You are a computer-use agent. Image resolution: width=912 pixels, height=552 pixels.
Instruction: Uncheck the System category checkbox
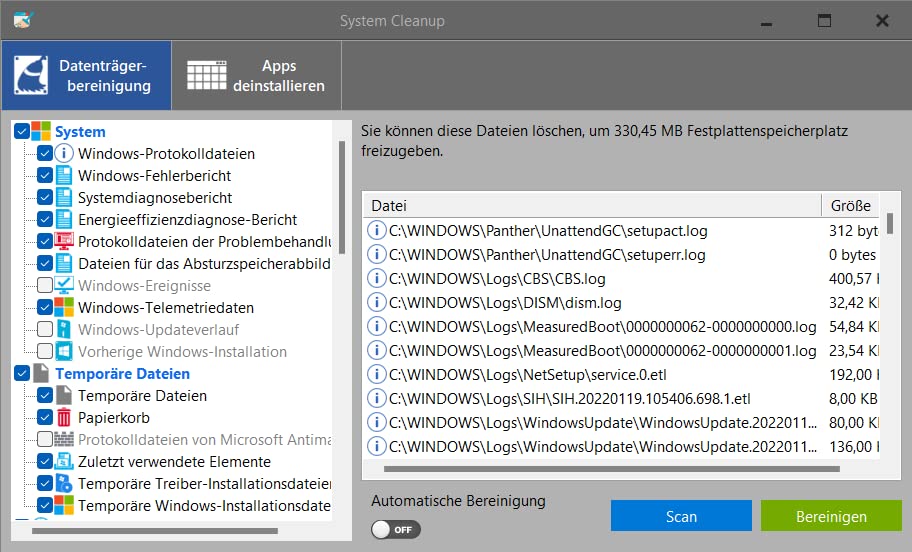pos(22,132)
